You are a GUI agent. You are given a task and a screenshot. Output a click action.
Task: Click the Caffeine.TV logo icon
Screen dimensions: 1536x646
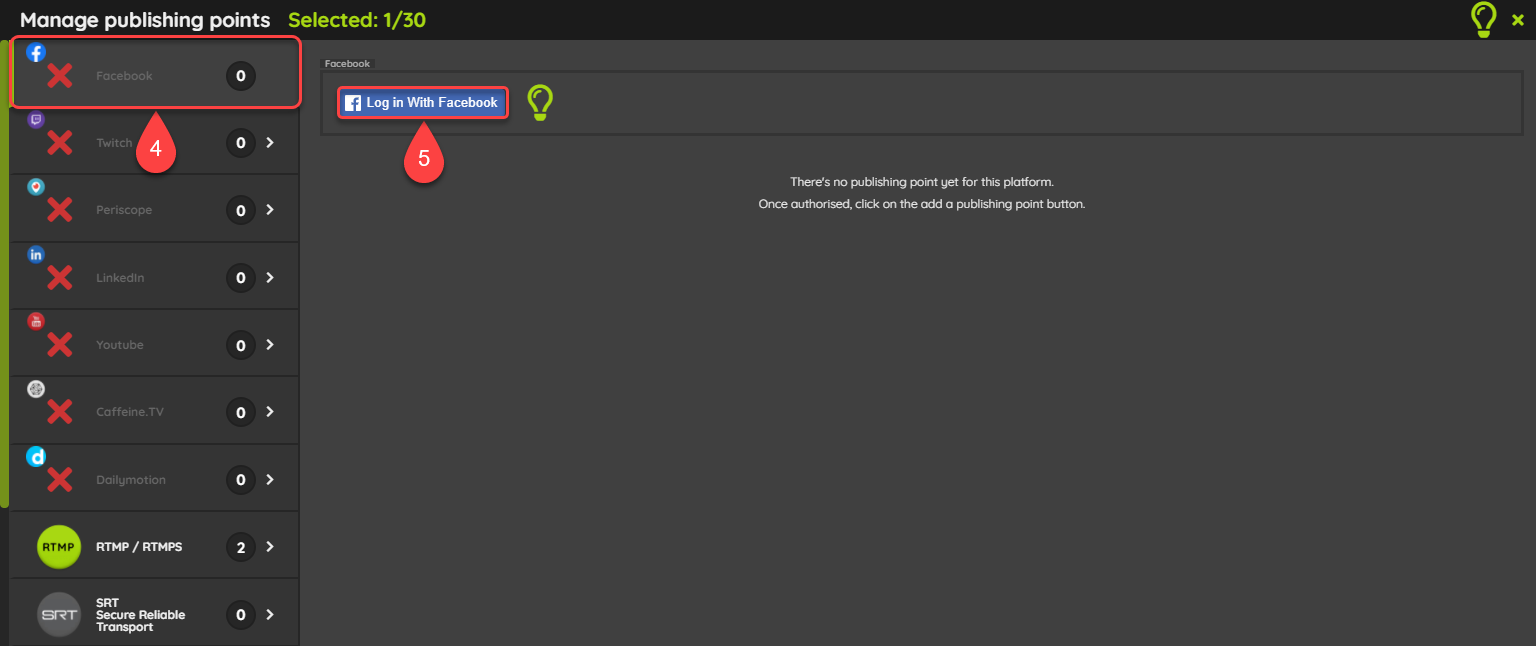(36, 389)
